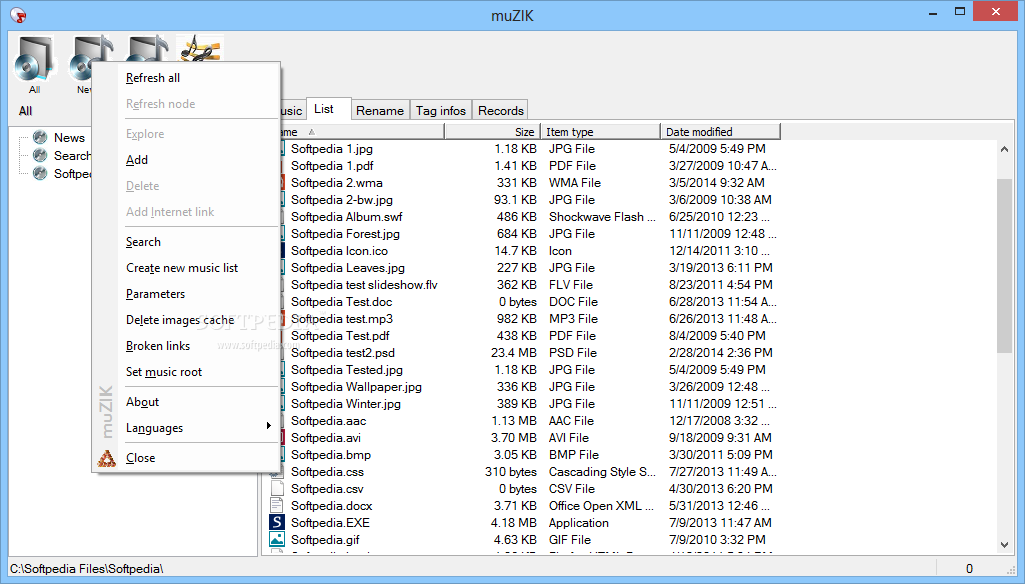Sort by the Item type column header
Screen dimensions: 1025x584
pos(601,131)
